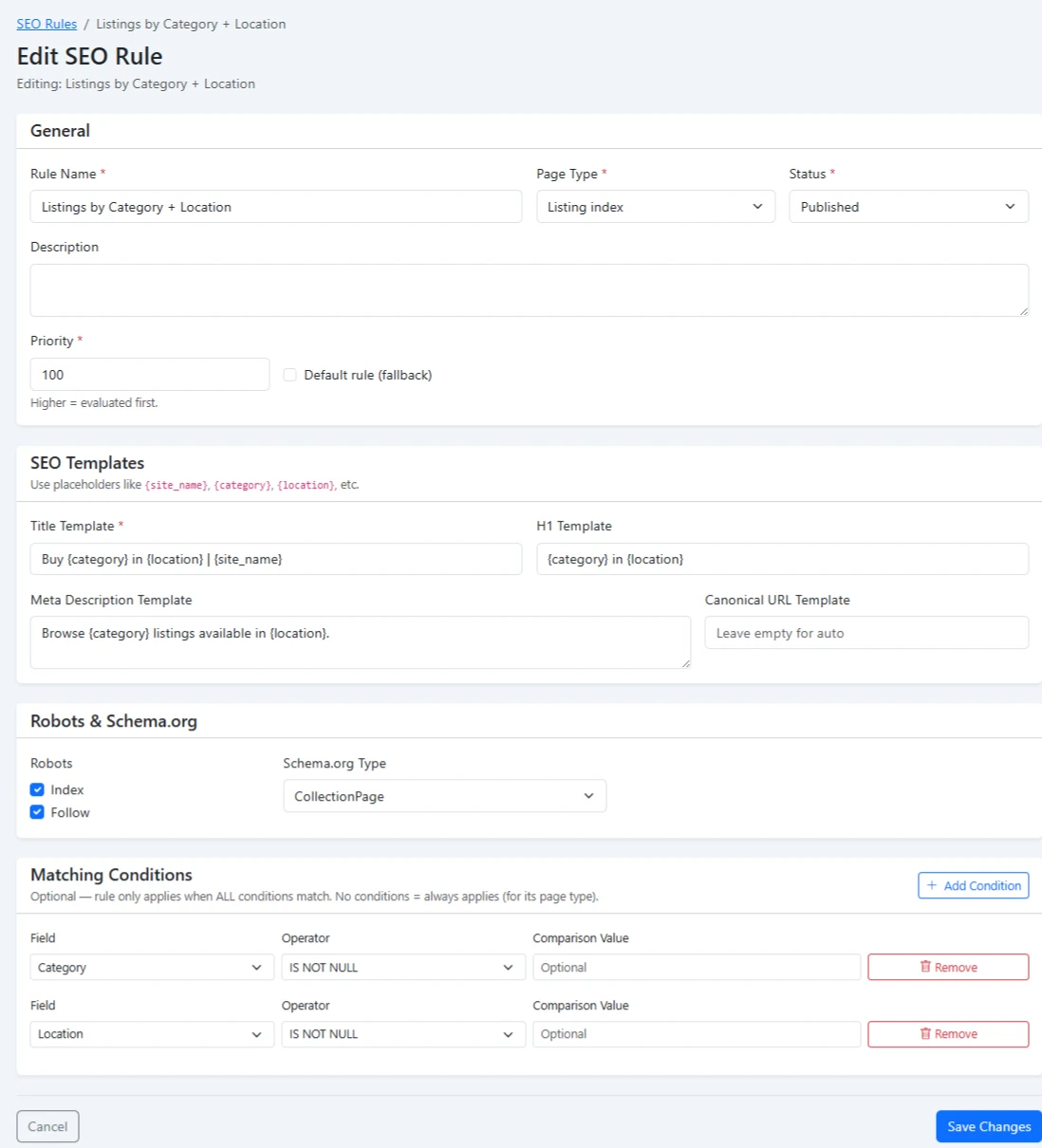This screenshot has width=1042, height=1148.
Task: Open the Page Type dropdown
Action: [x=656, y=207]
